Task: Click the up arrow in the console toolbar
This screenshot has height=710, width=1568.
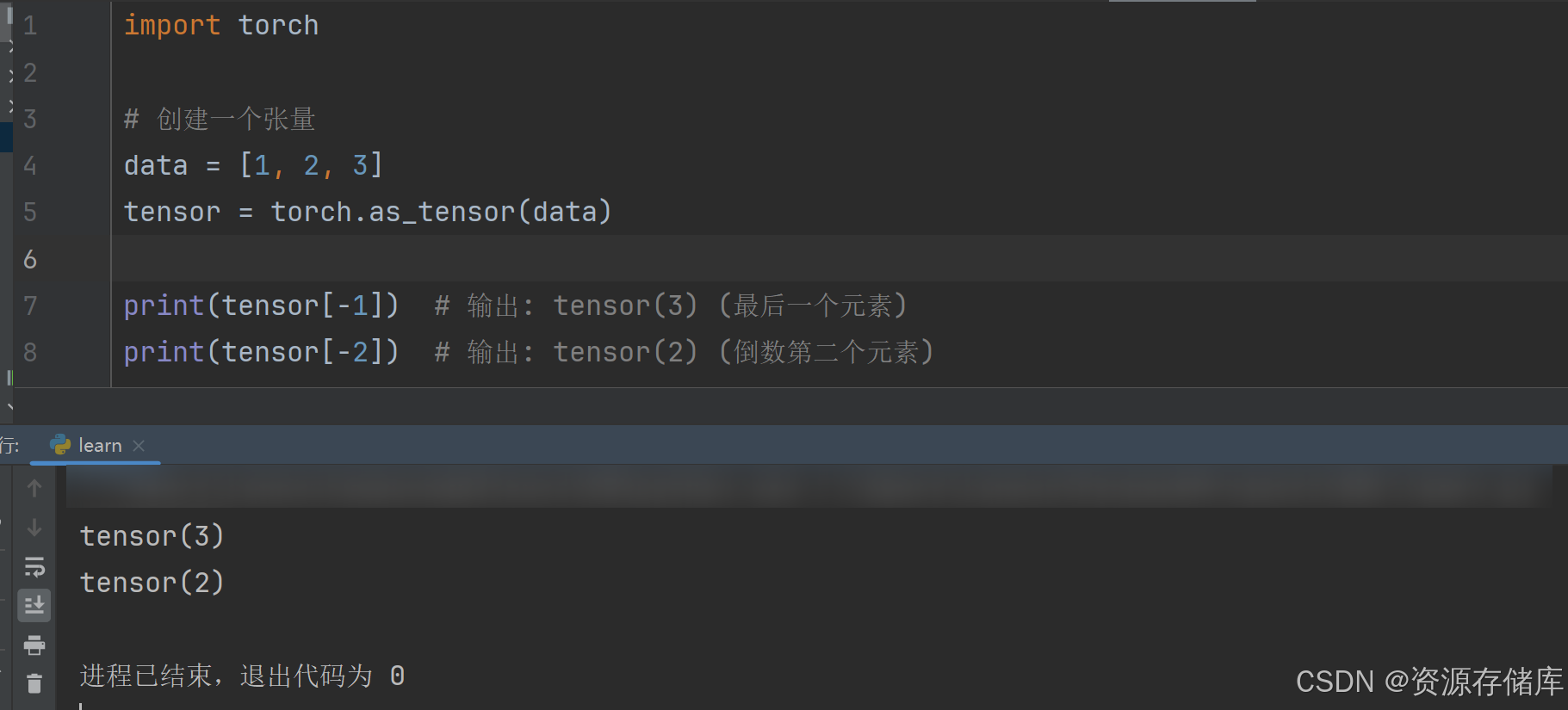Action: pyautogui.click(x=34, y=488)
